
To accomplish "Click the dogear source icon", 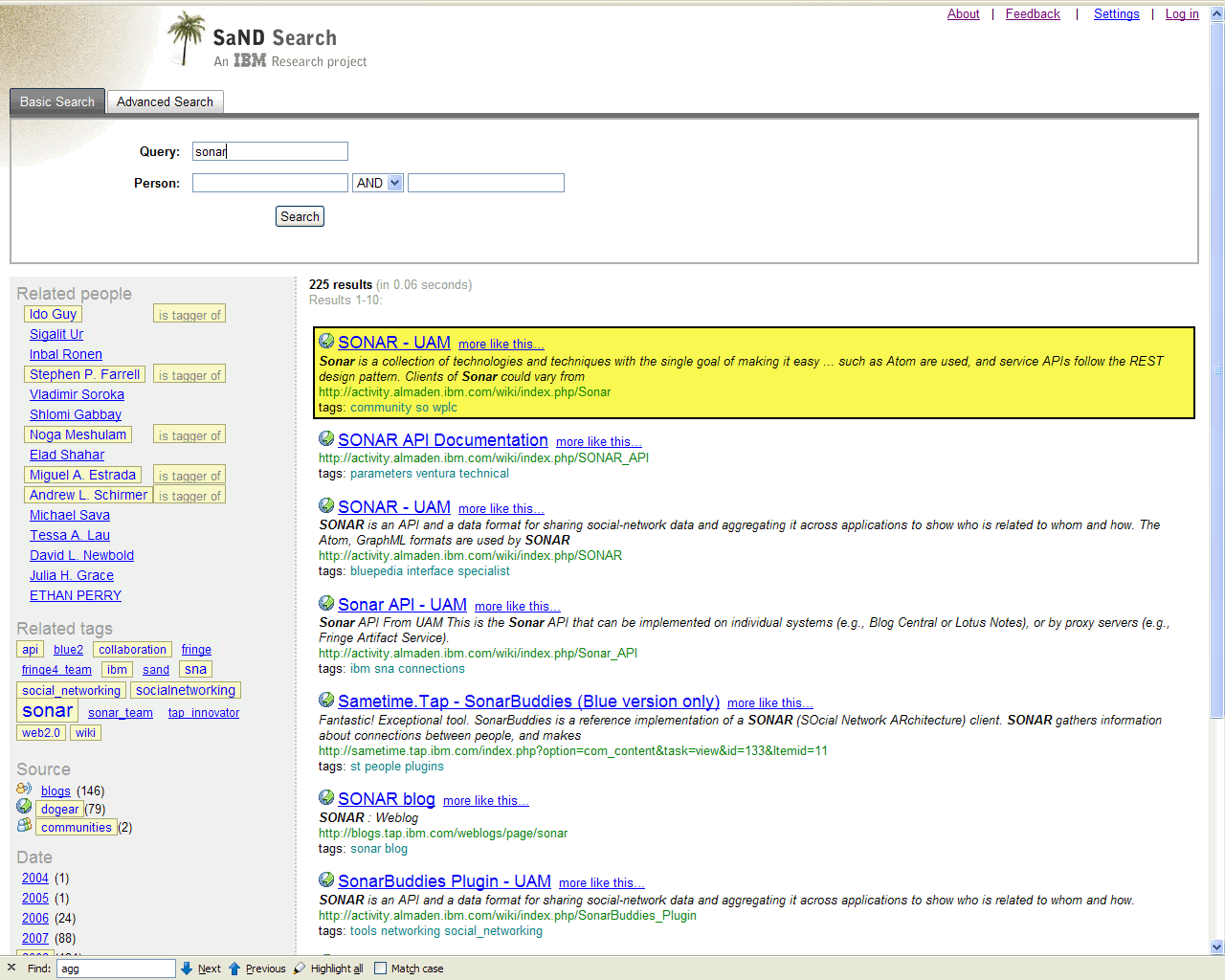I will pos(24,807).
